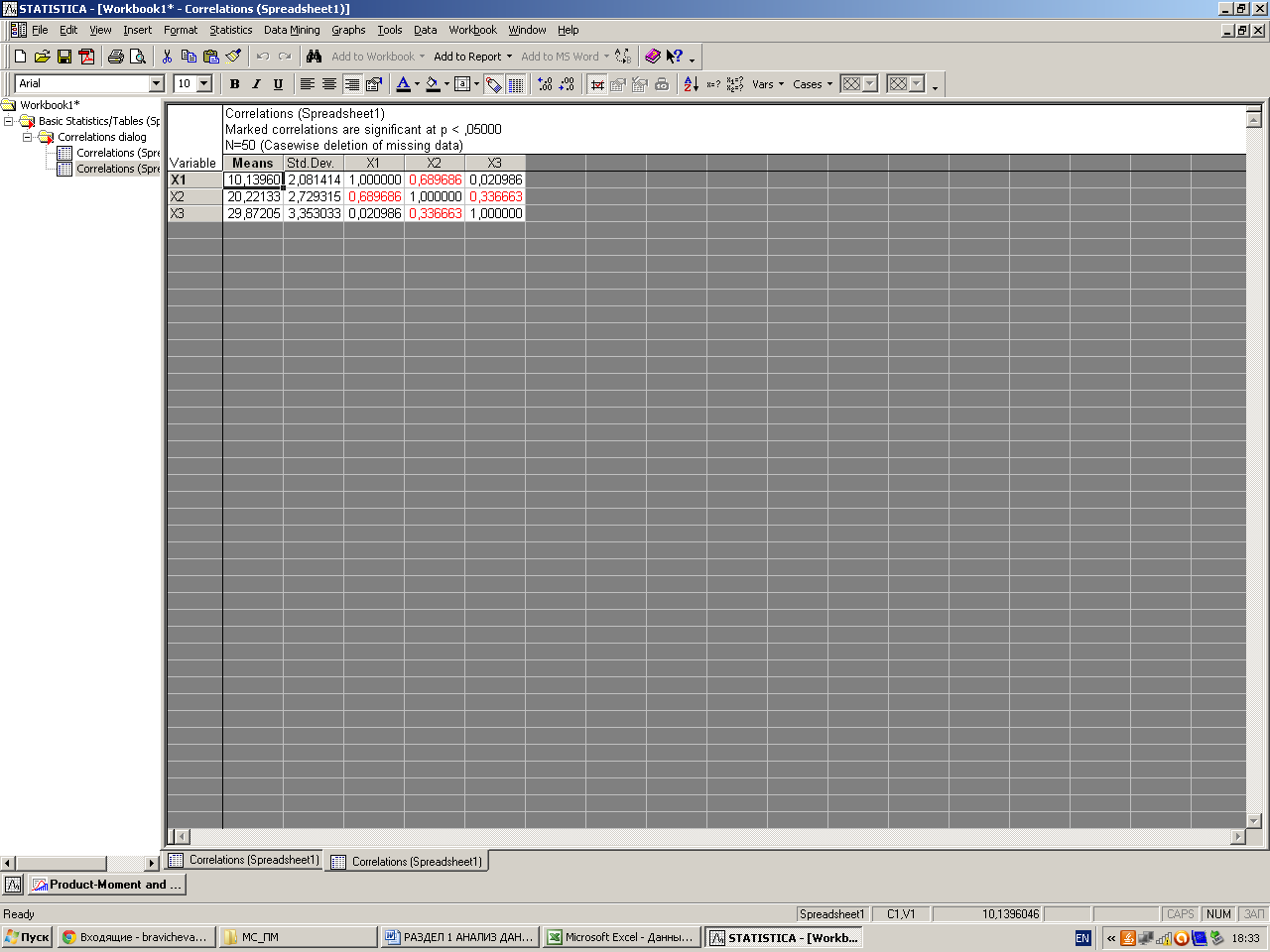
Task: Select Std.Dev. column header
Action: (314, 163)
